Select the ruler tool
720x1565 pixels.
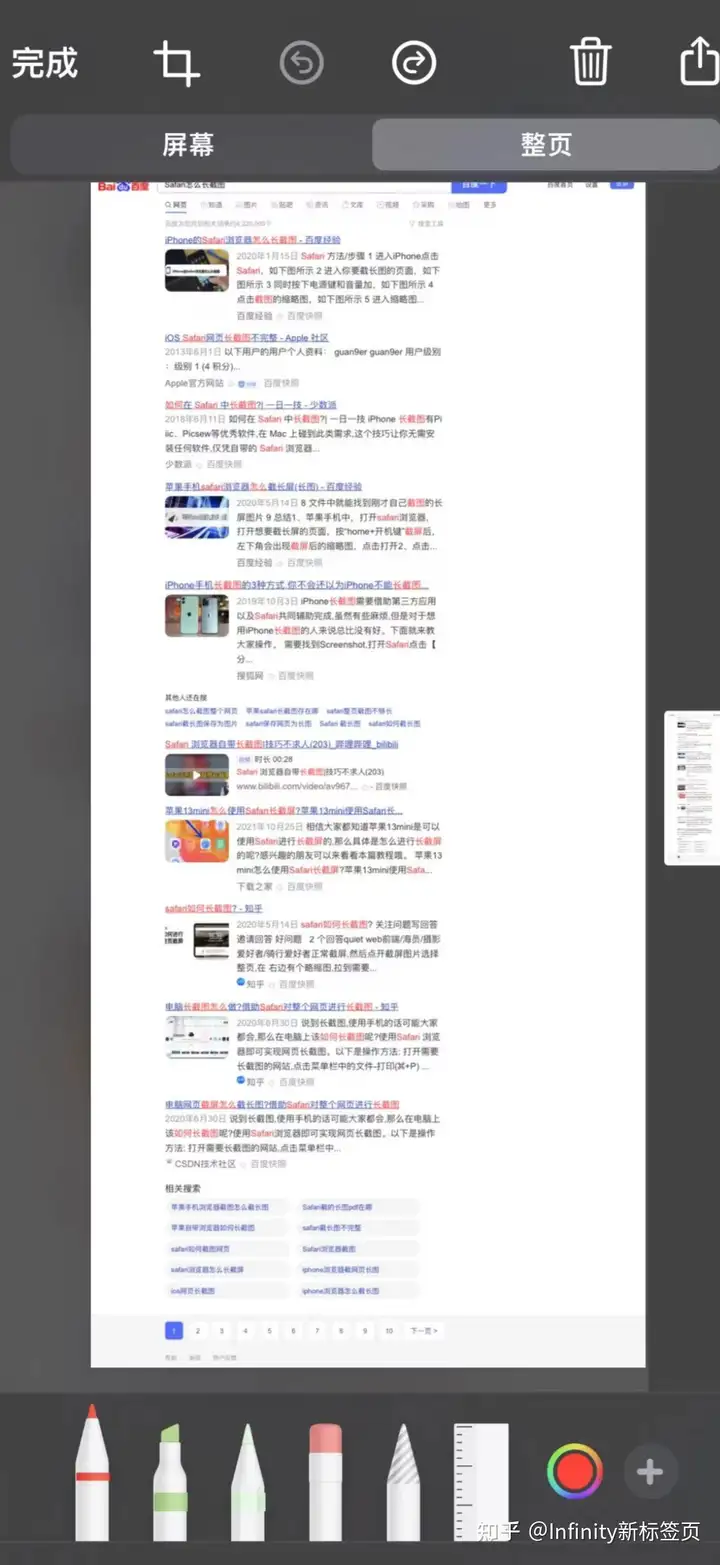(x=481, y=1481)
